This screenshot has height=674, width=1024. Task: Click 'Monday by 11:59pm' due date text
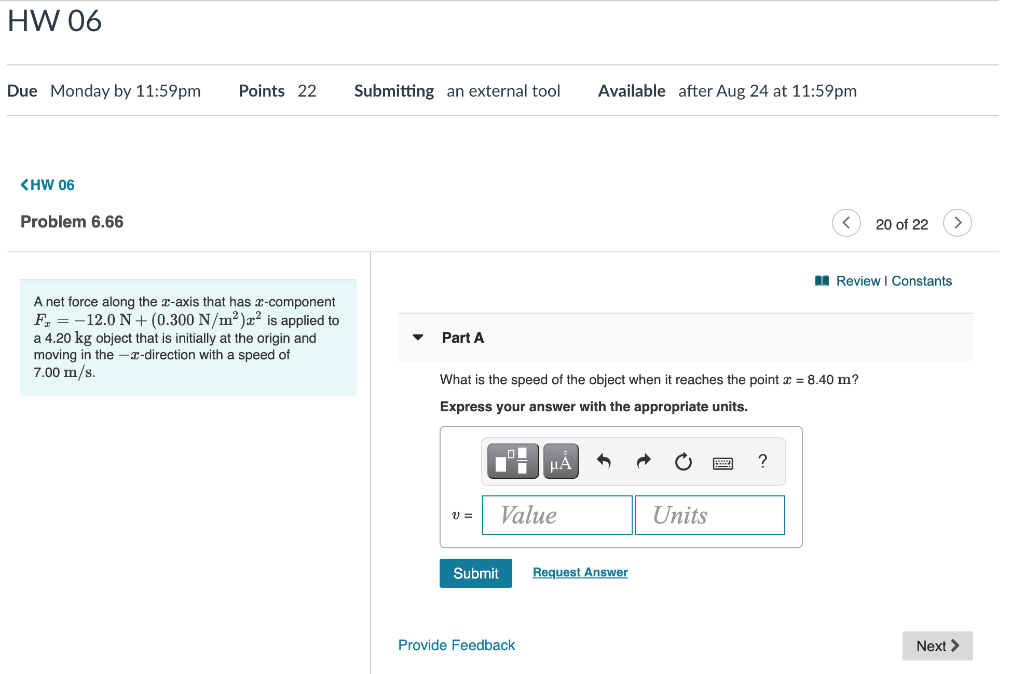125,91
